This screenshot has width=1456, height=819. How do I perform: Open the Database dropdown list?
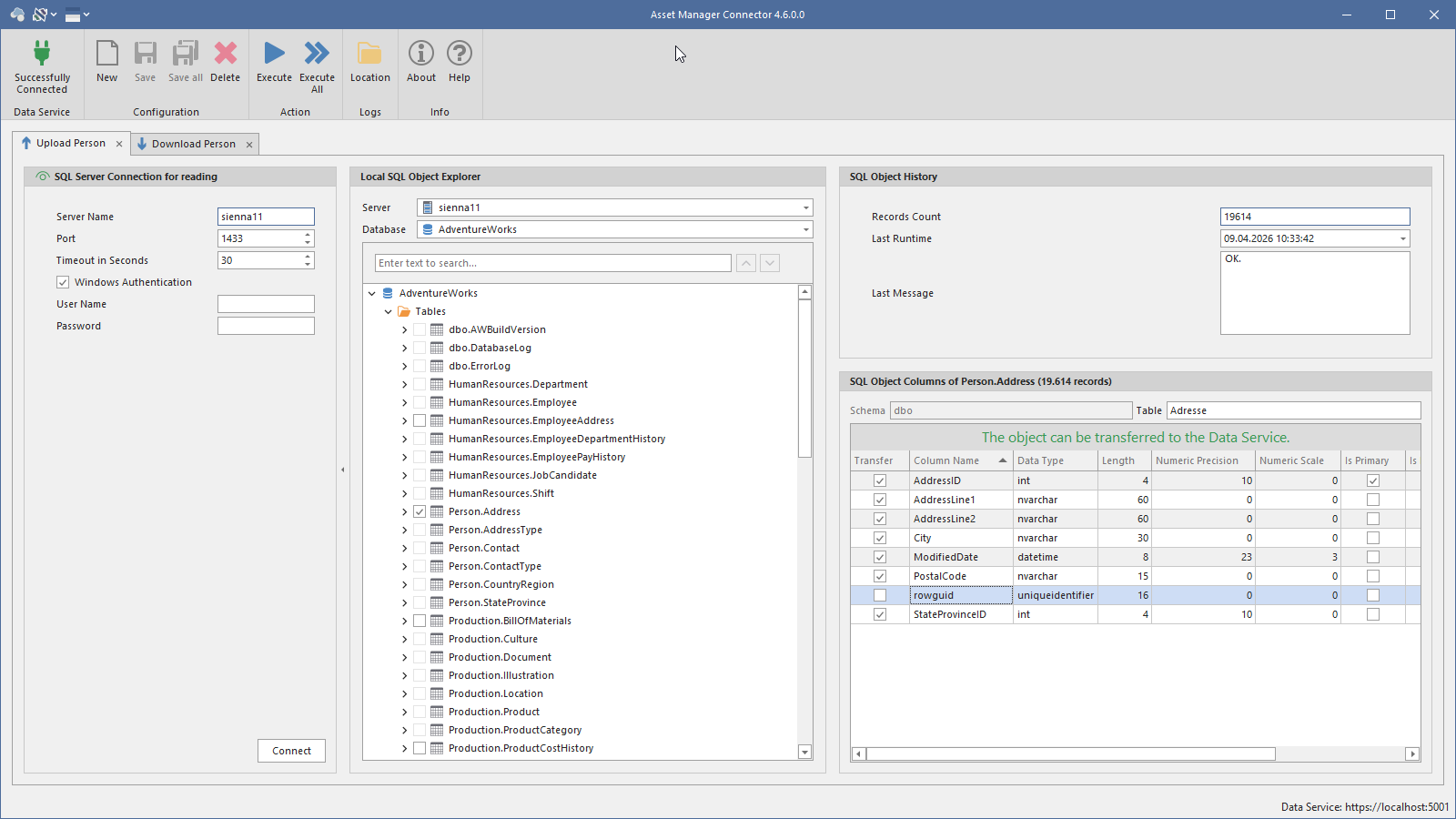coord(805,229)
